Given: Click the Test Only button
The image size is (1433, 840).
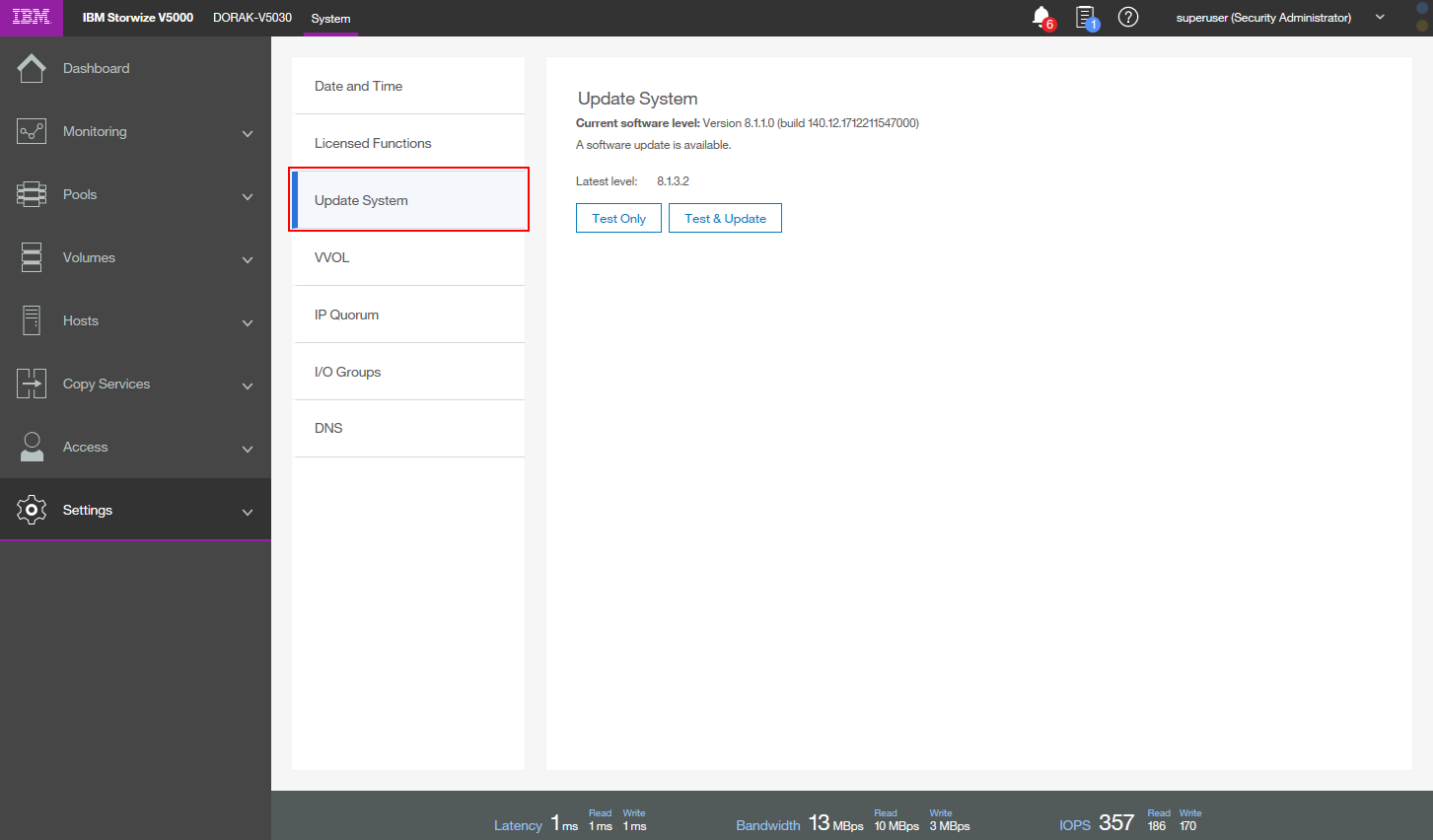Looking at the screenshot, I should (618, 218).
